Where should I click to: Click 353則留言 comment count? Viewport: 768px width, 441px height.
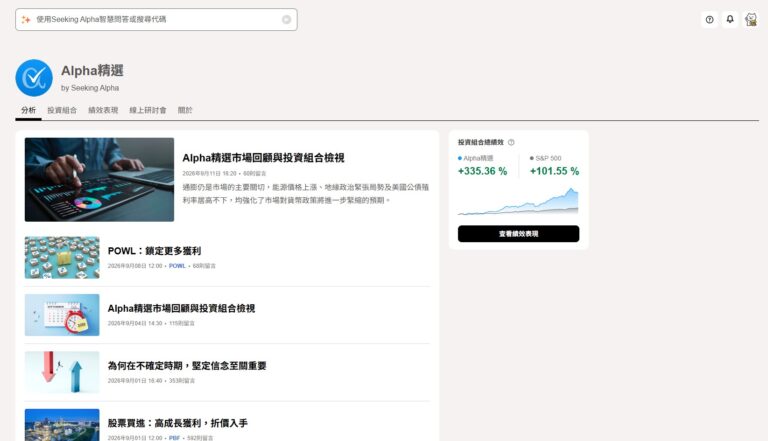[182, 381]
